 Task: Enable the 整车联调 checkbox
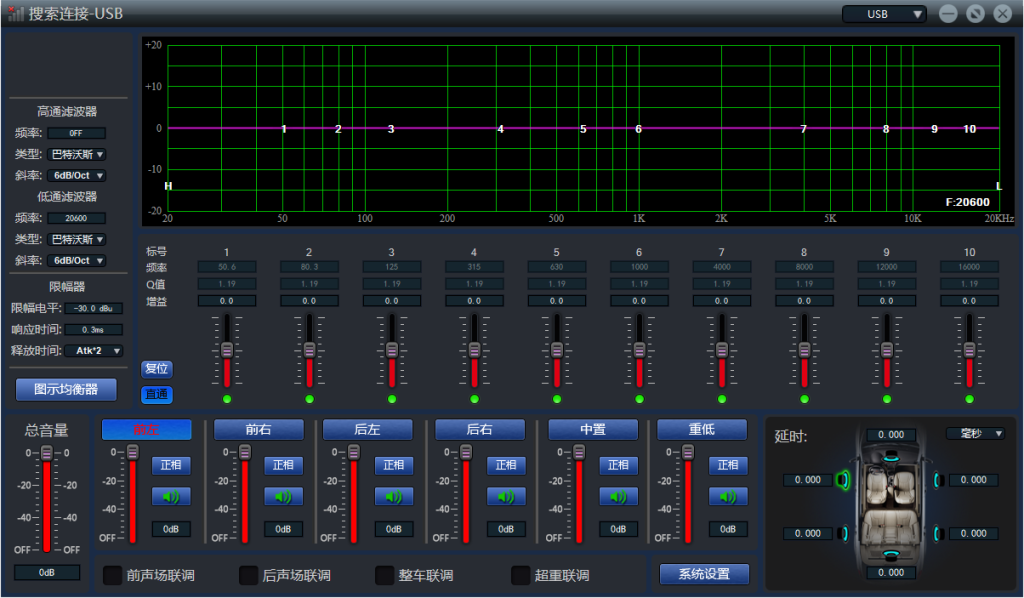tap(385, 575)
